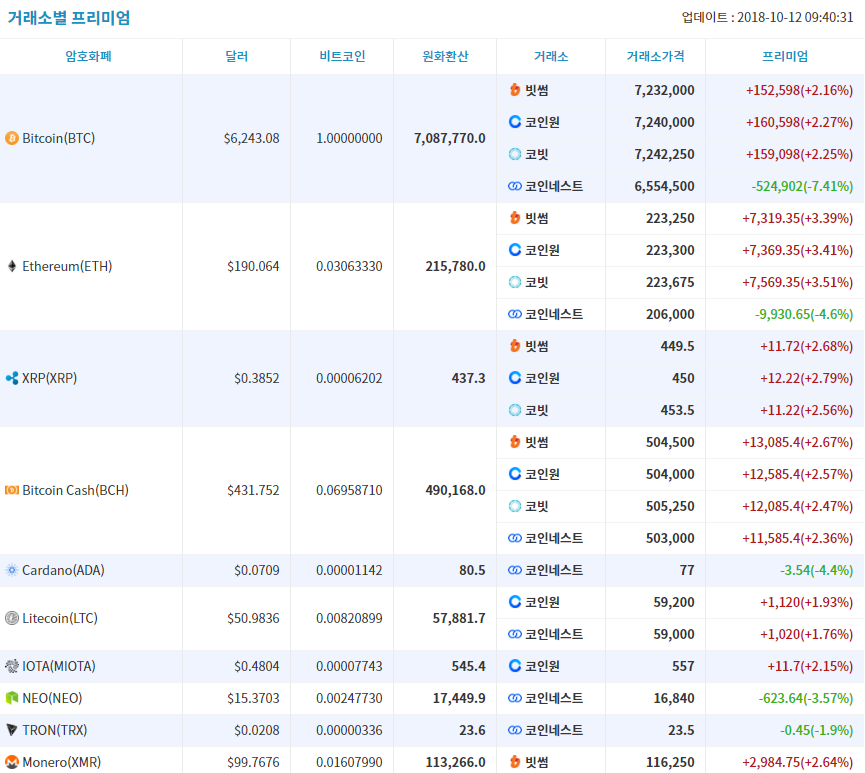865x773 pixels.
Task: Click the 달러 column header
Action: (237, 56)
